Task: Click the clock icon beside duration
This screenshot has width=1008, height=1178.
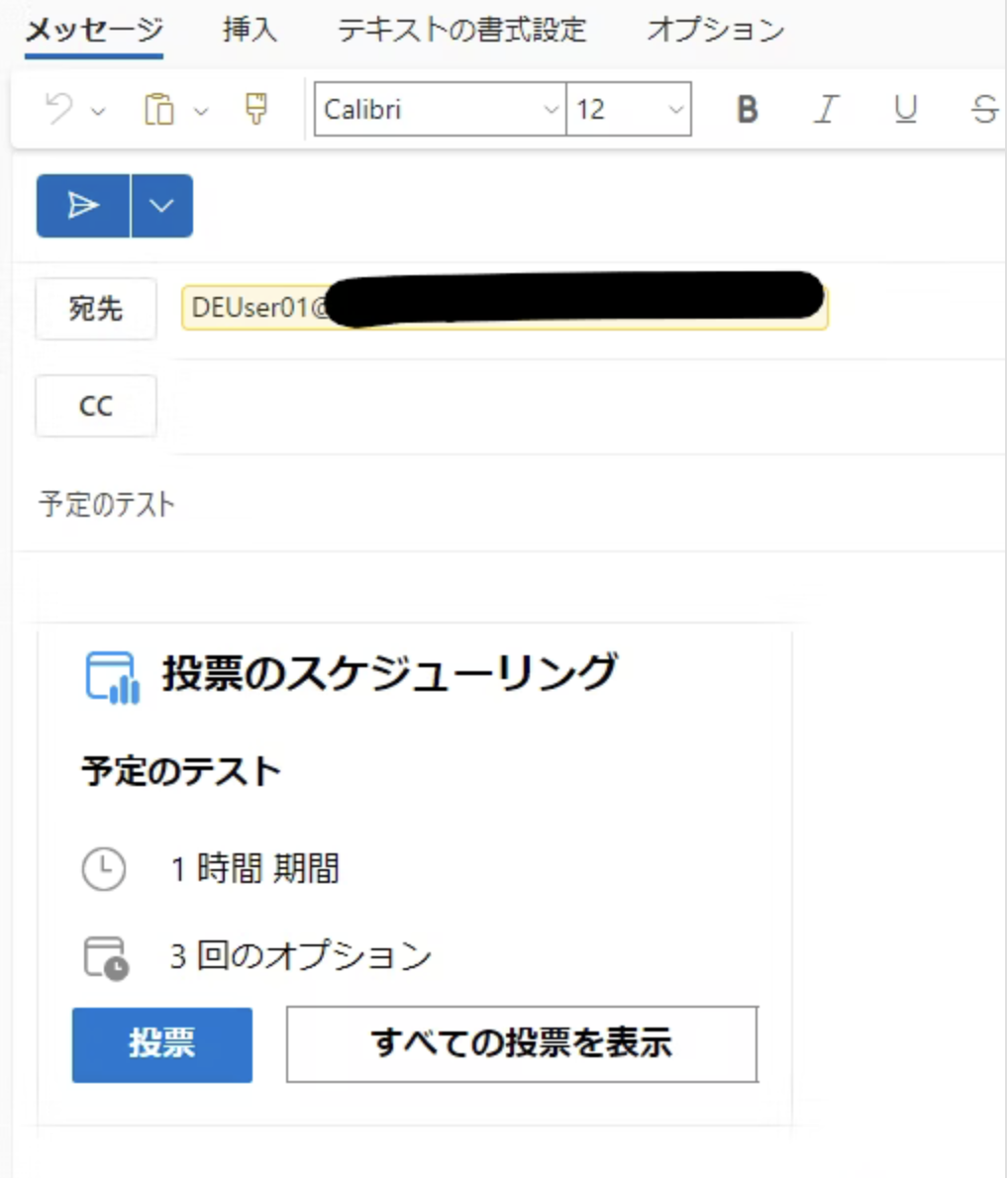Action: (x=103, y=869)
